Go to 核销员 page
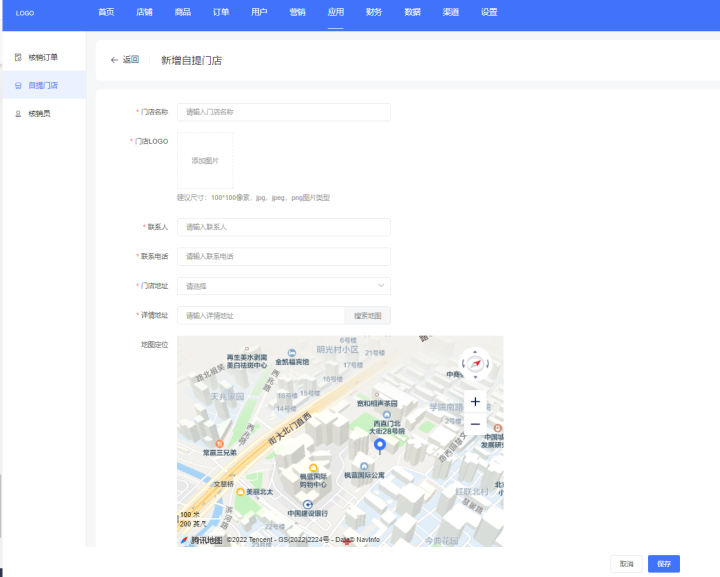The height and width of the screenshot is (577, 720). pyautogui.click(x=44, y=113)
